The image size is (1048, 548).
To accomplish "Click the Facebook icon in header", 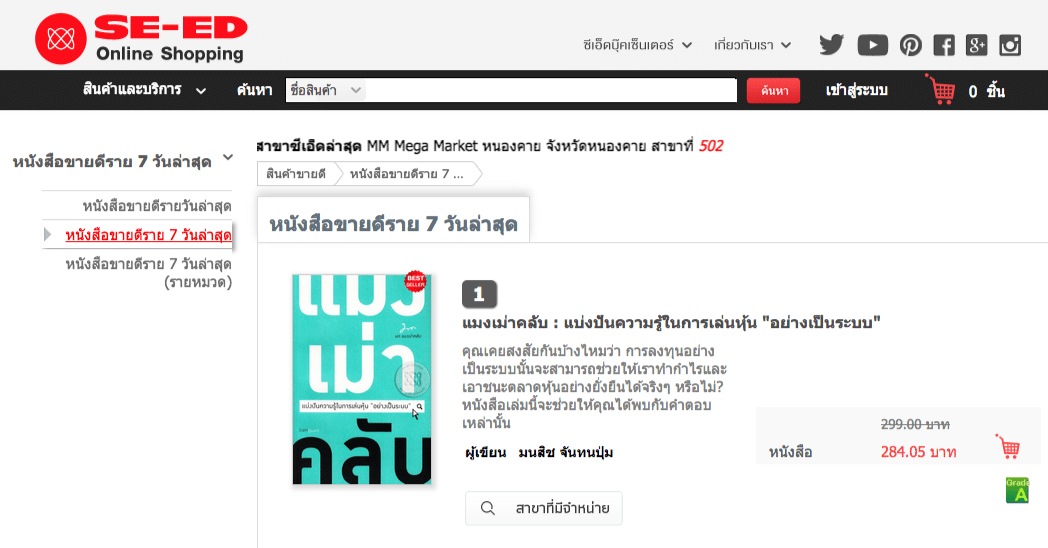I will 943,45.
